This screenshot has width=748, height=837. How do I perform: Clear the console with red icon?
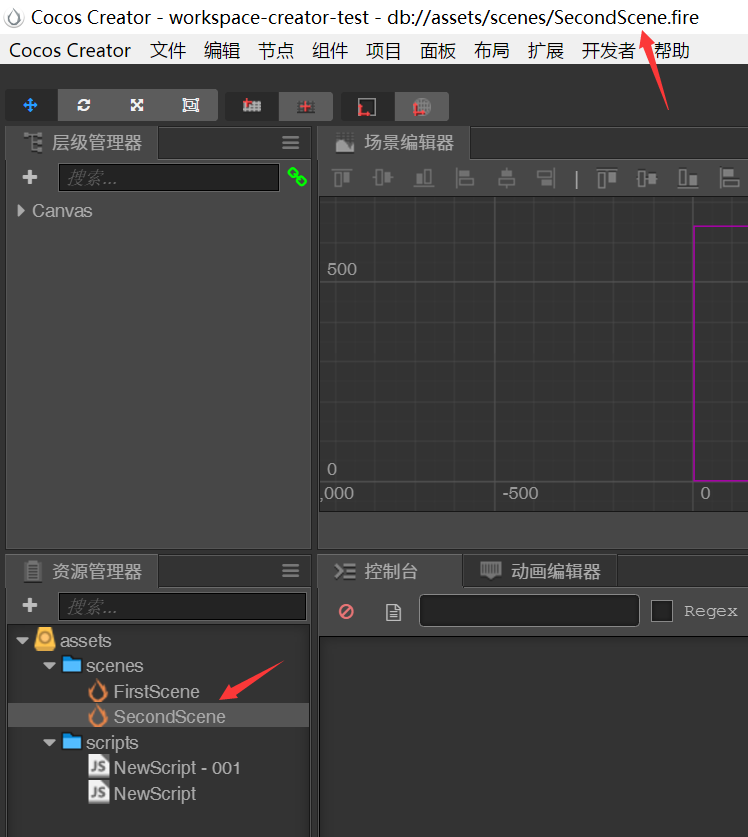[x=346, y=611]
